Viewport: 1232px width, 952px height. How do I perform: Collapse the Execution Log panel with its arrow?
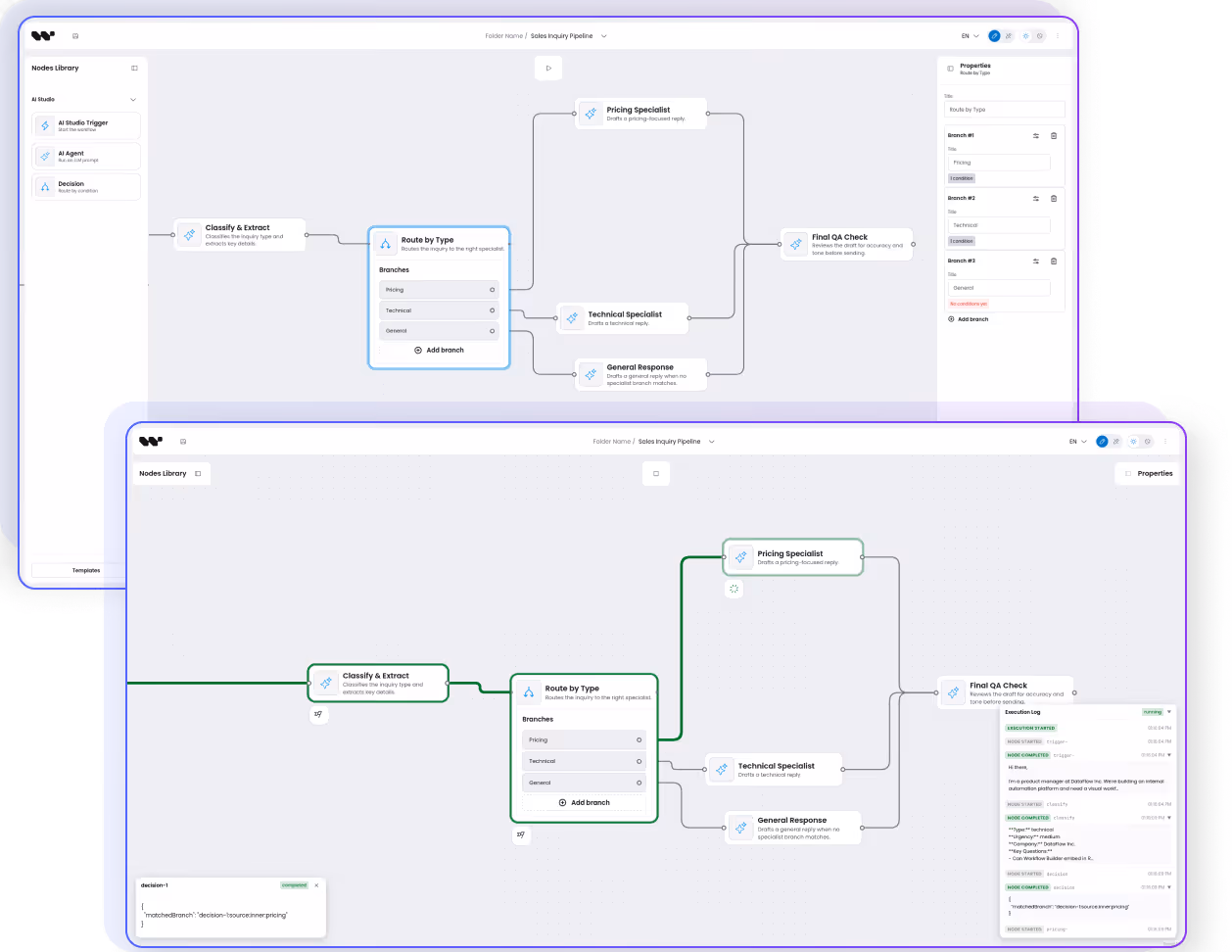point(1168,712)
